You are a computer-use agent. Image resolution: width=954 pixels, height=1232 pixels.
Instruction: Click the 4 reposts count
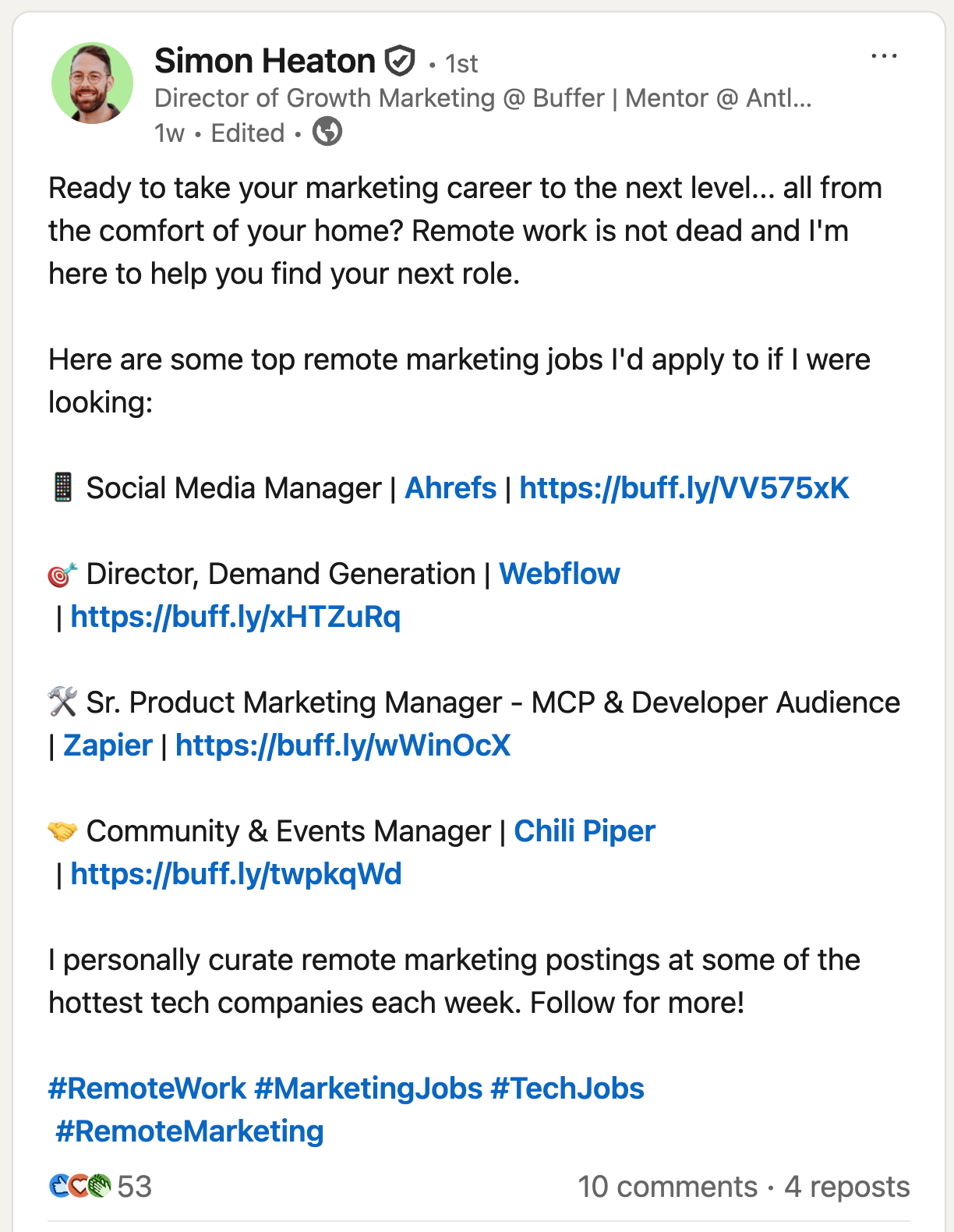[x=846, y=1187]
